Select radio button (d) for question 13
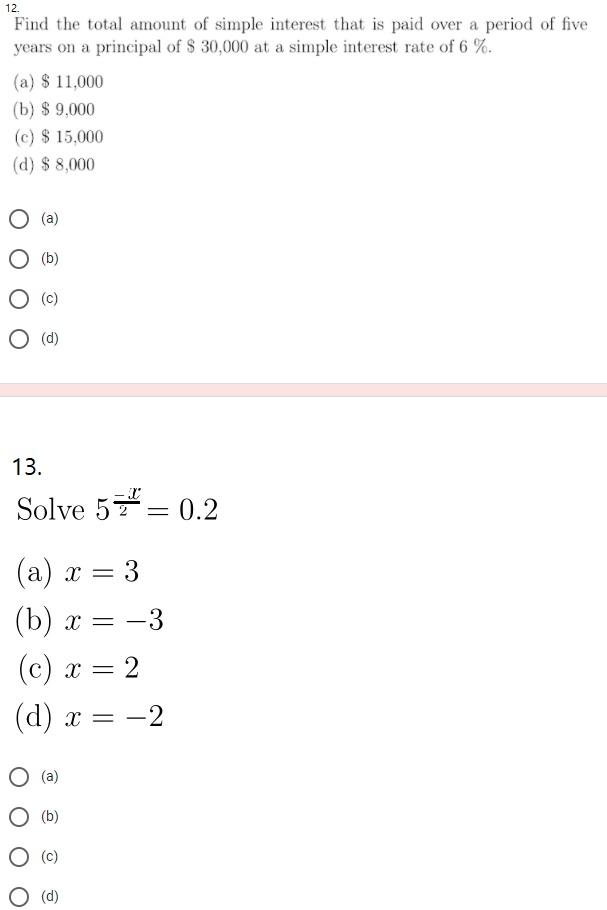 coord(19,896)
